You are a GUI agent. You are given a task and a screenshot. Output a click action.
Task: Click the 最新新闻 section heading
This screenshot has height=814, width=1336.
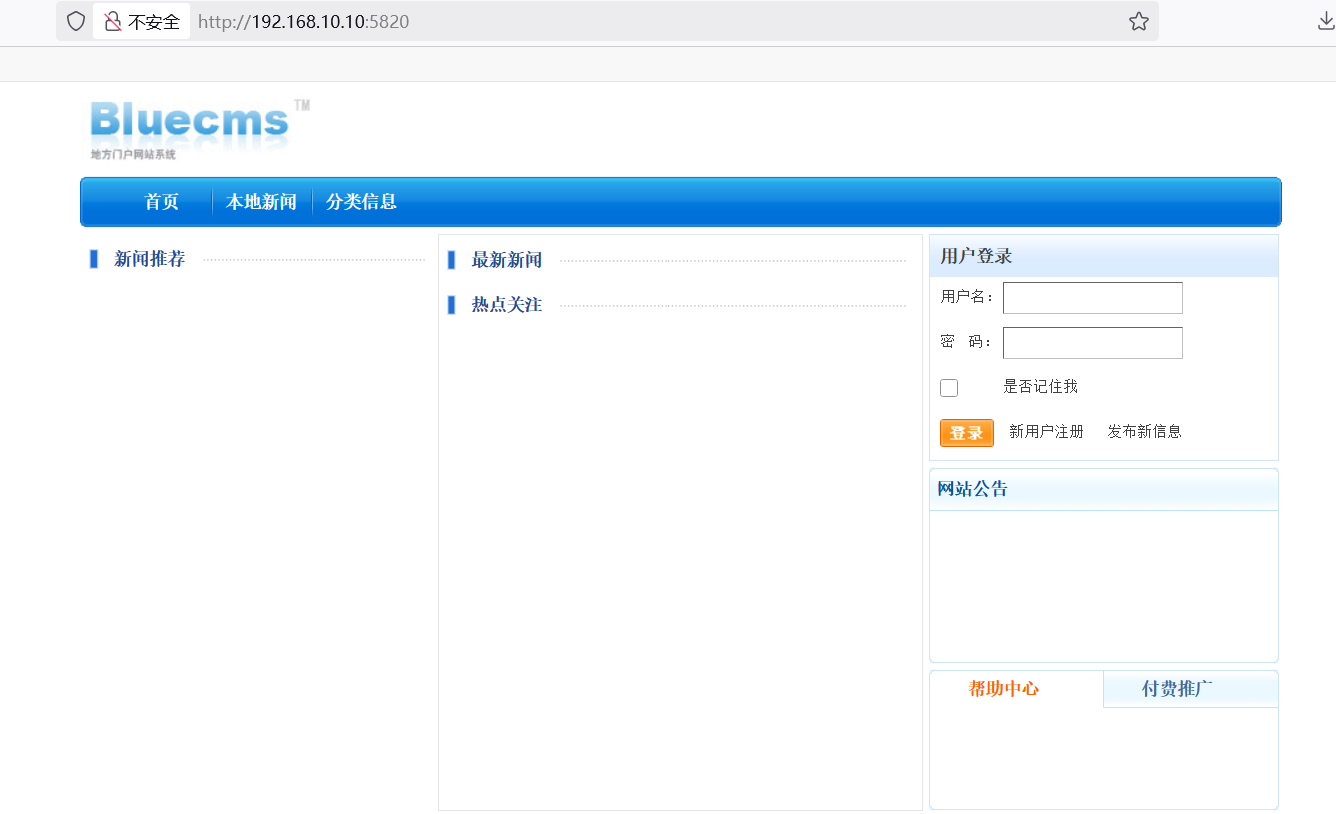point(506,260)
